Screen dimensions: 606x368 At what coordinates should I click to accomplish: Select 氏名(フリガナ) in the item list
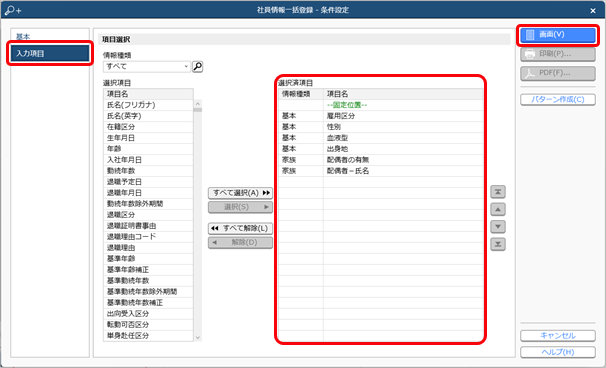148,105
